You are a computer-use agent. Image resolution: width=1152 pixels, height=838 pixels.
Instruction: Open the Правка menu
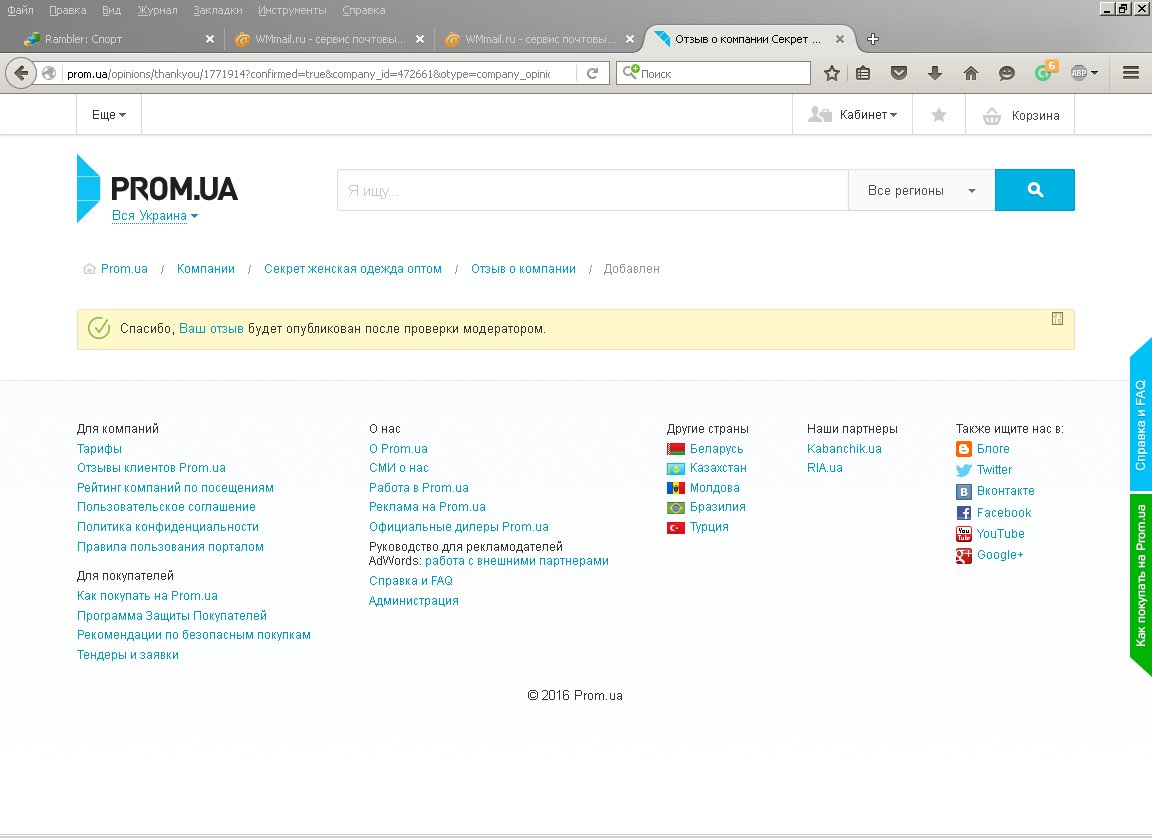[x=68, y=10]
